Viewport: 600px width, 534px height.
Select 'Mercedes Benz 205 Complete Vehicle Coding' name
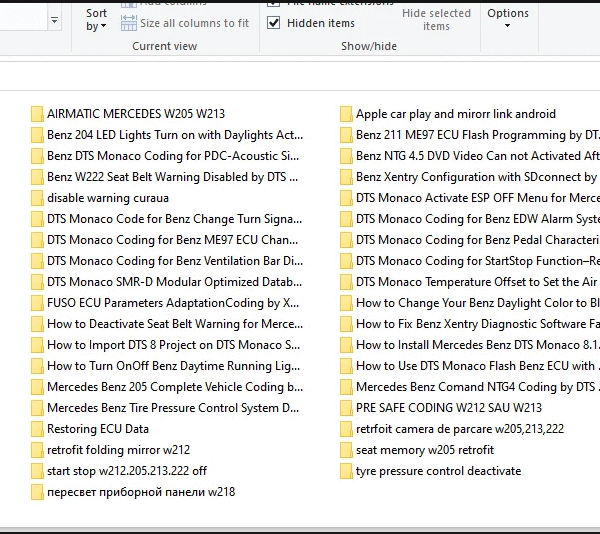pyautogui.click(x=175, y=387)
